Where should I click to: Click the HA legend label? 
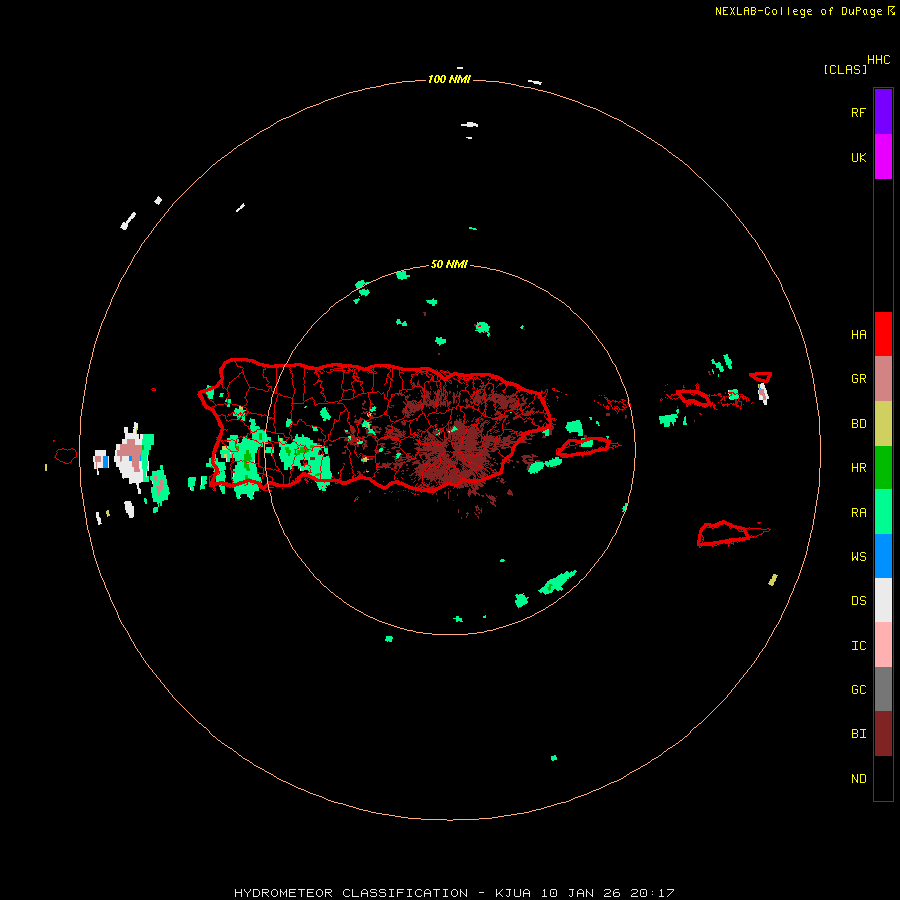tap(858, 335)
